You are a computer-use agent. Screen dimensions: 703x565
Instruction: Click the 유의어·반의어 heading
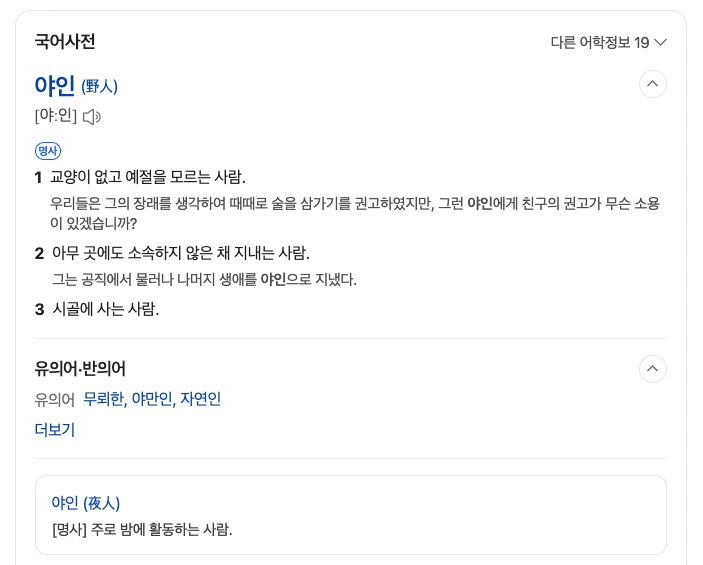coord(80,369)
